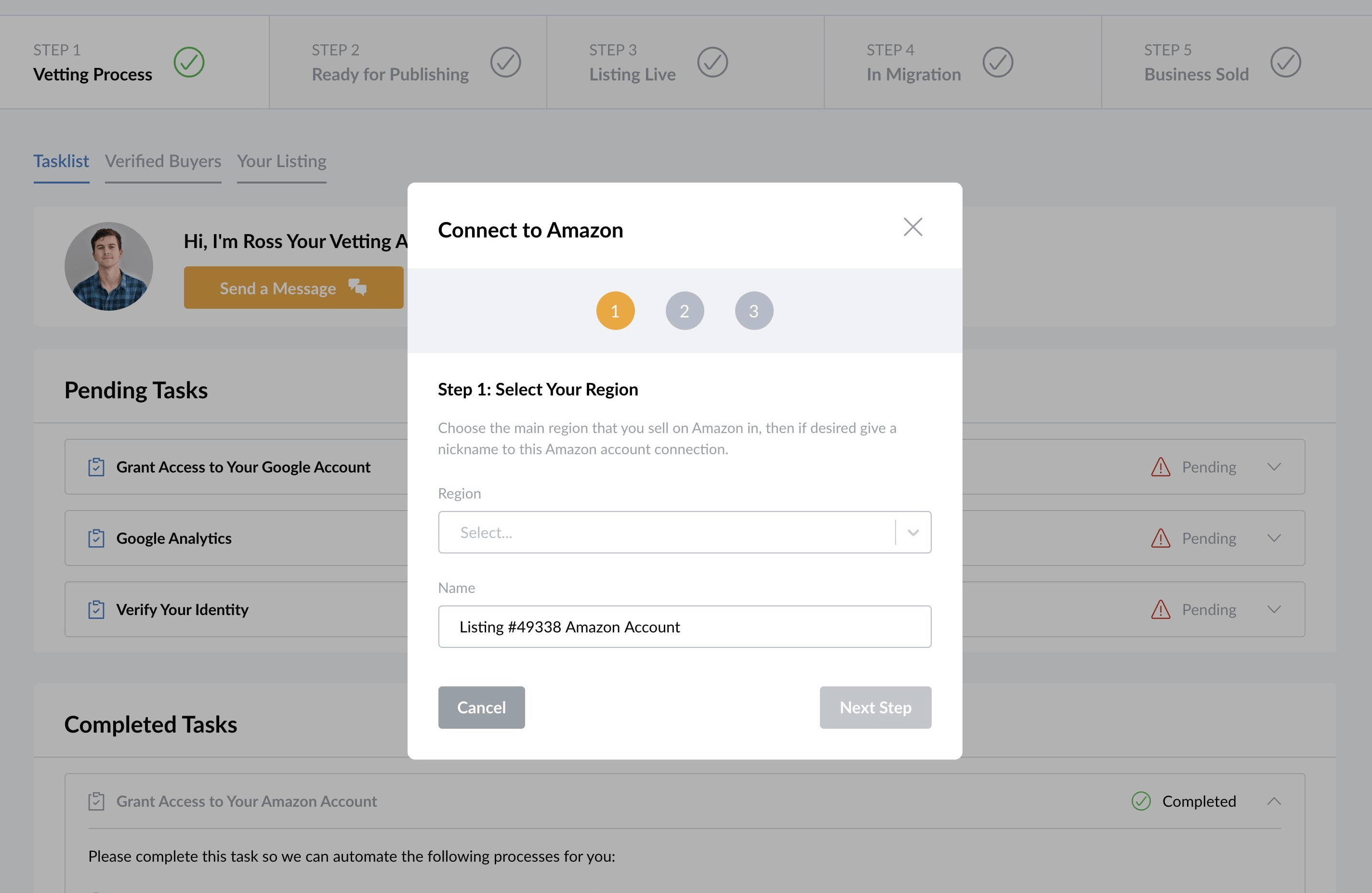1372x893 pixels.
Task: Click the Pending Tasks heading
Action: point(136,390)
